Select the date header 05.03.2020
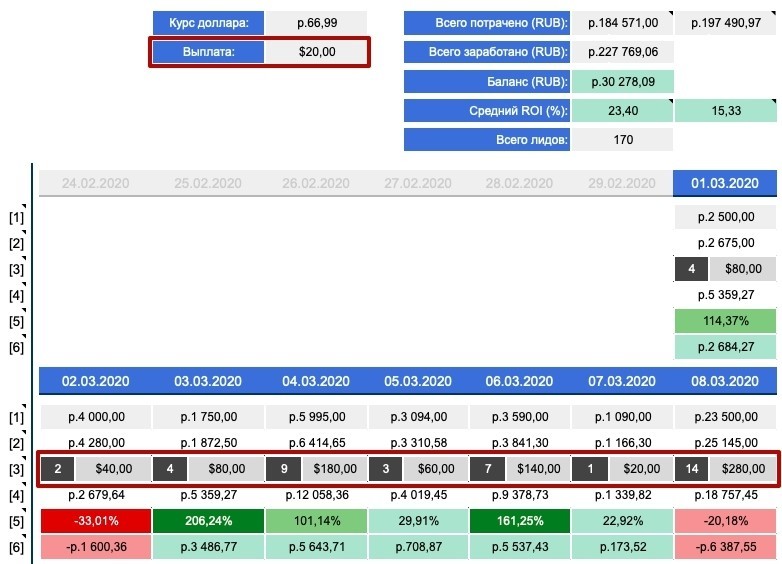 tap(417, 381)
